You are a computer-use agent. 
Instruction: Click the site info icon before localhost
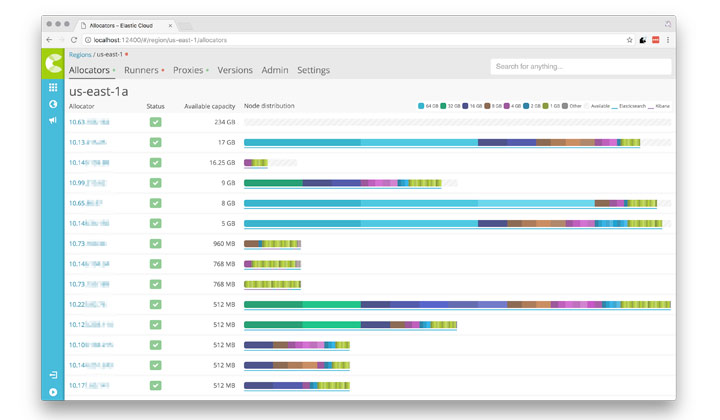88,40
